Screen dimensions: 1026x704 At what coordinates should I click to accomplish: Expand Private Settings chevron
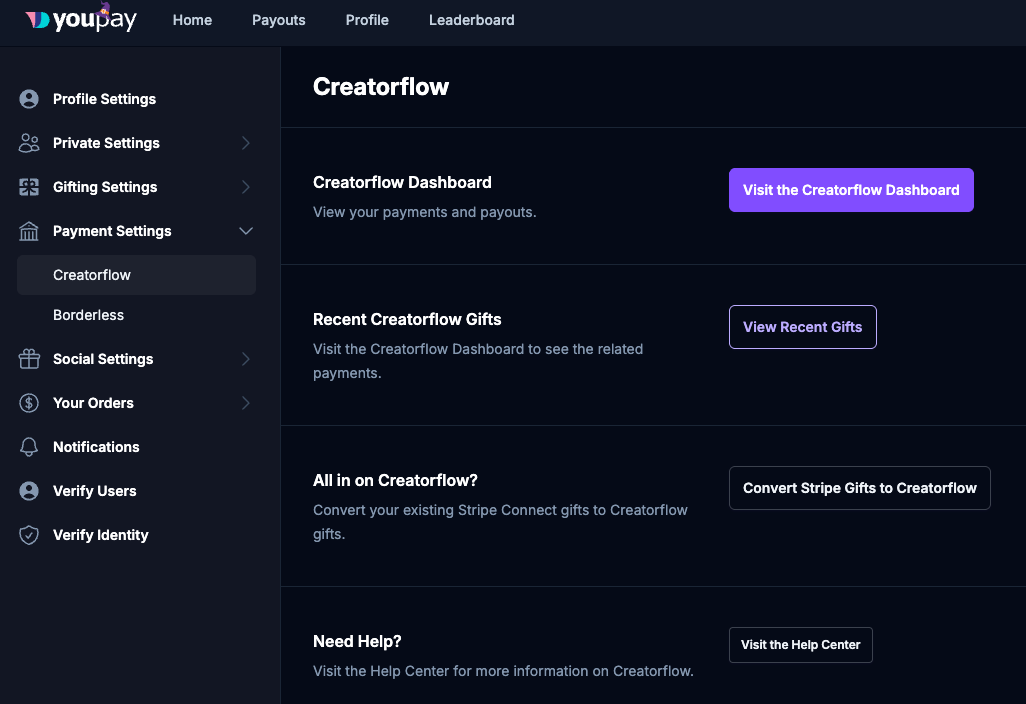click(246, 143)
